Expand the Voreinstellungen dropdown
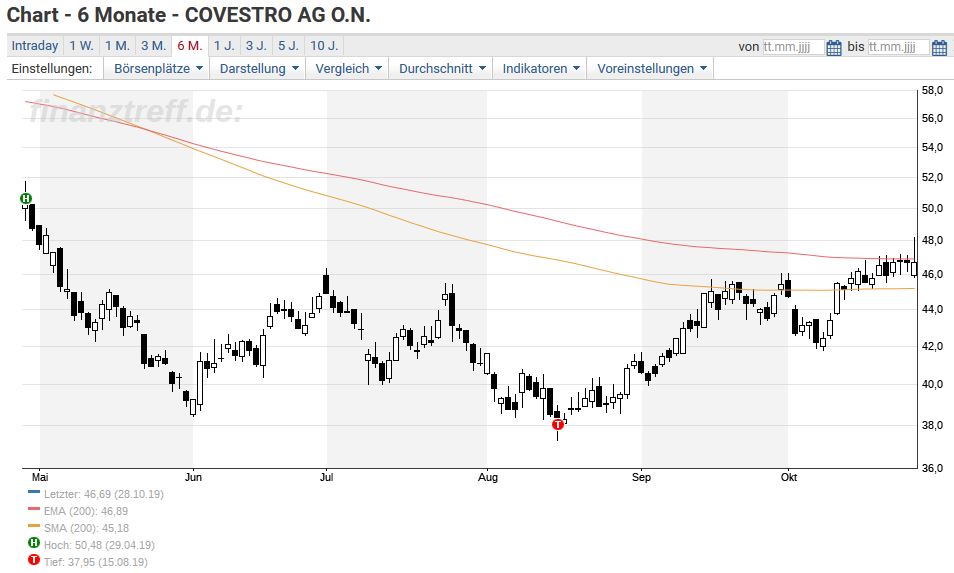Screen dimensions: 954x573 651,69
